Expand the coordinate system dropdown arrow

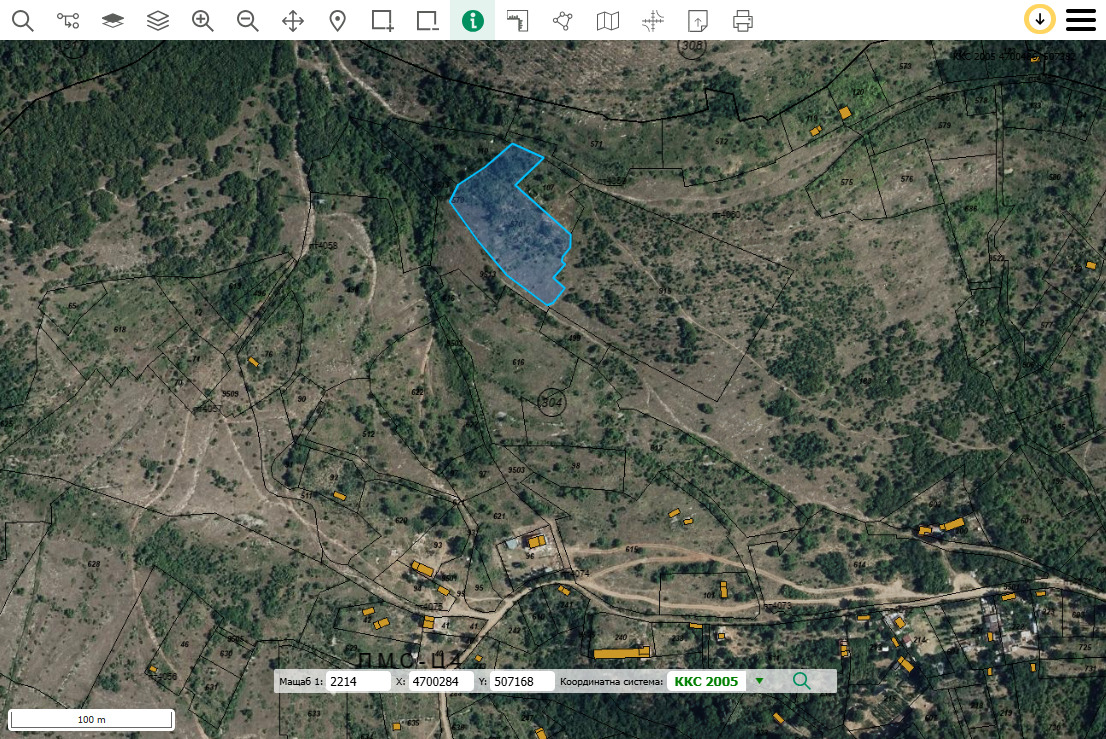pyautogui.click(x=759, y=681)
